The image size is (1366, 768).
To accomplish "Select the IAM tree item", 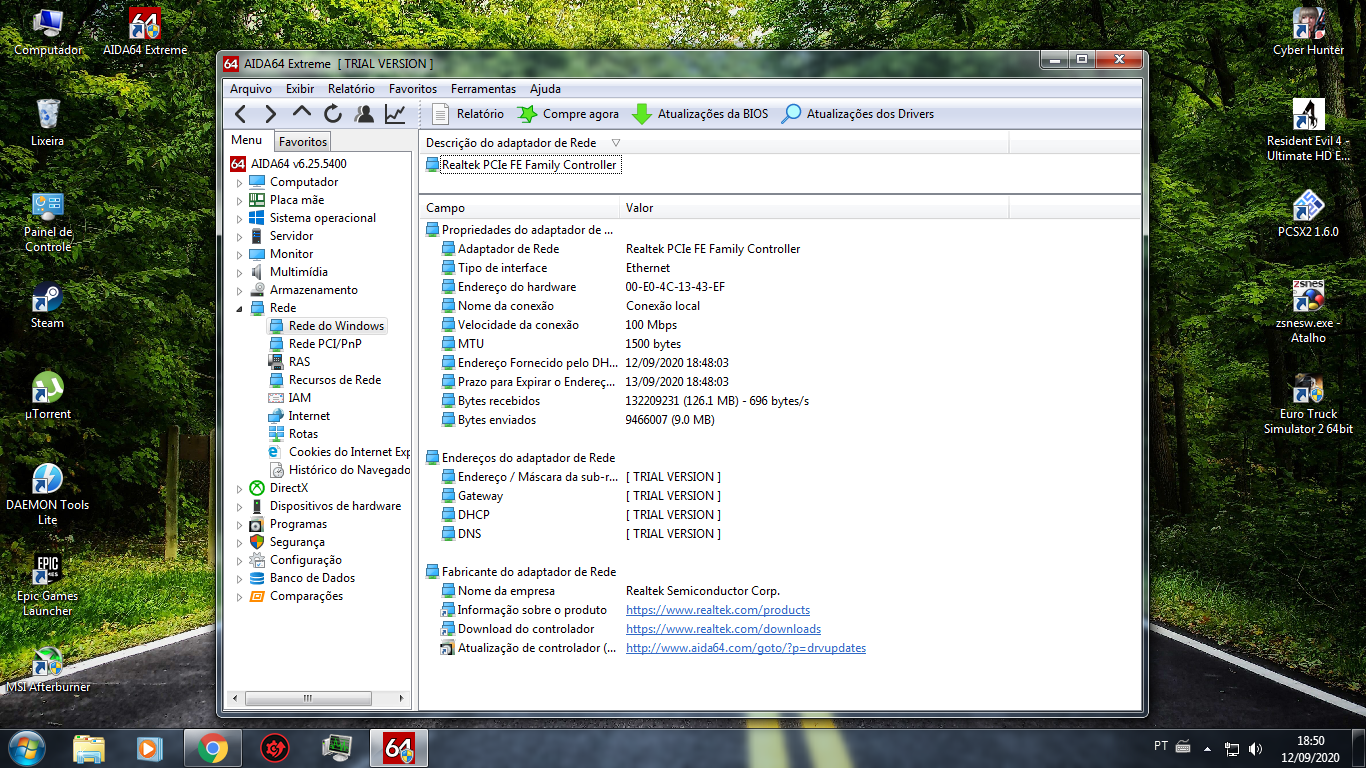I will [299, 398].
